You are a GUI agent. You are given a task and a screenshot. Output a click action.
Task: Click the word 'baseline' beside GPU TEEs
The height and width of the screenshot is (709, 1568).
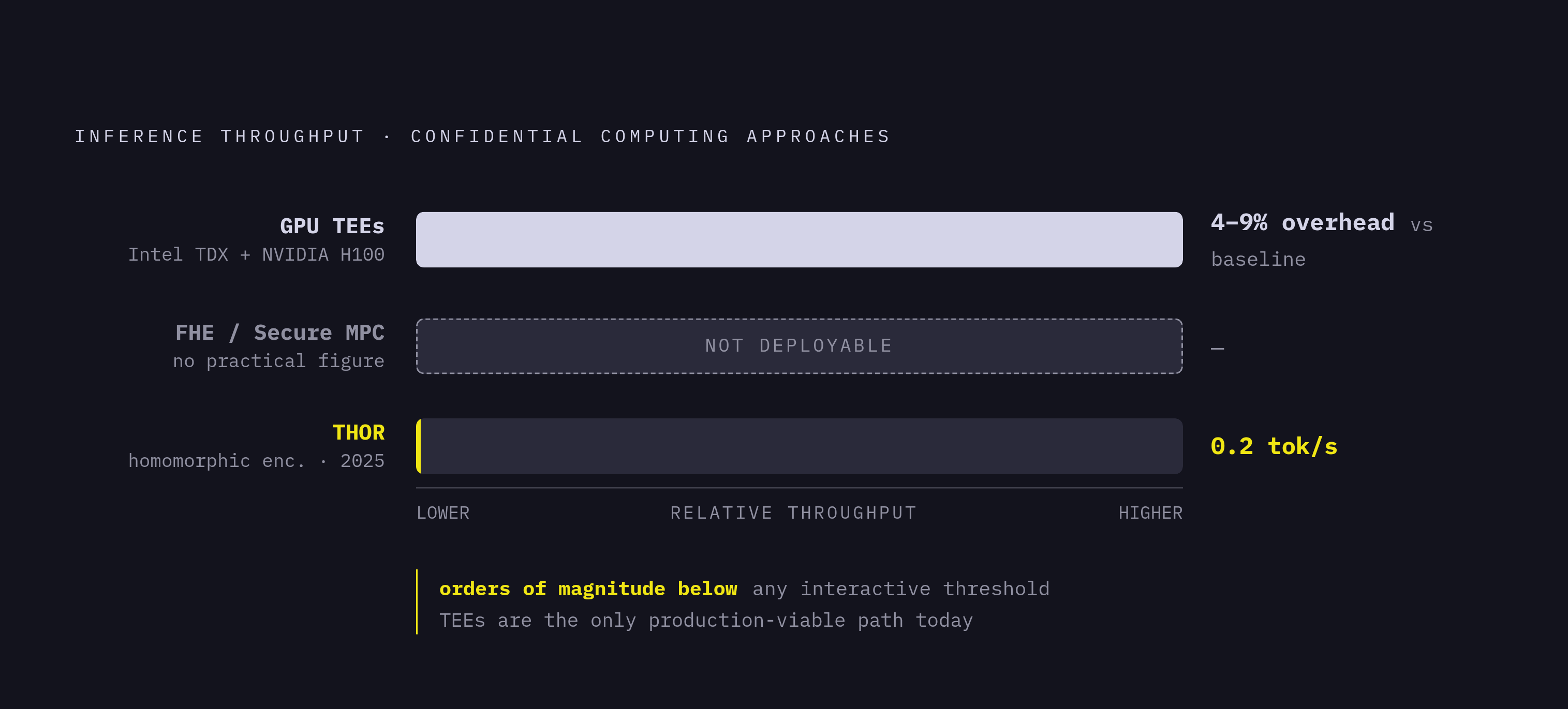(x=1258, y=259)
